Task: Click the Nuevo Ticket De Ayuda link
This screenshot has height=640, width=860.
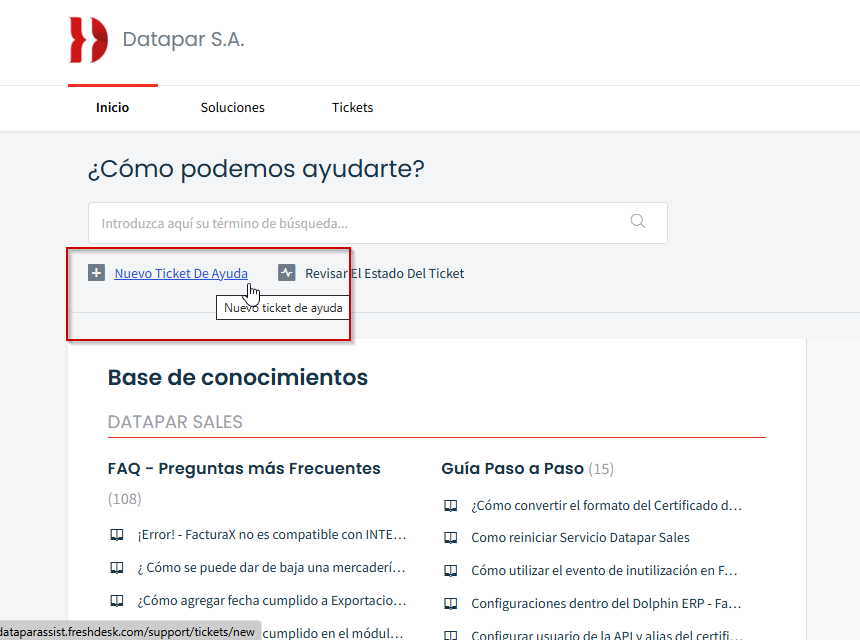Action: click(x=181, y=273)
